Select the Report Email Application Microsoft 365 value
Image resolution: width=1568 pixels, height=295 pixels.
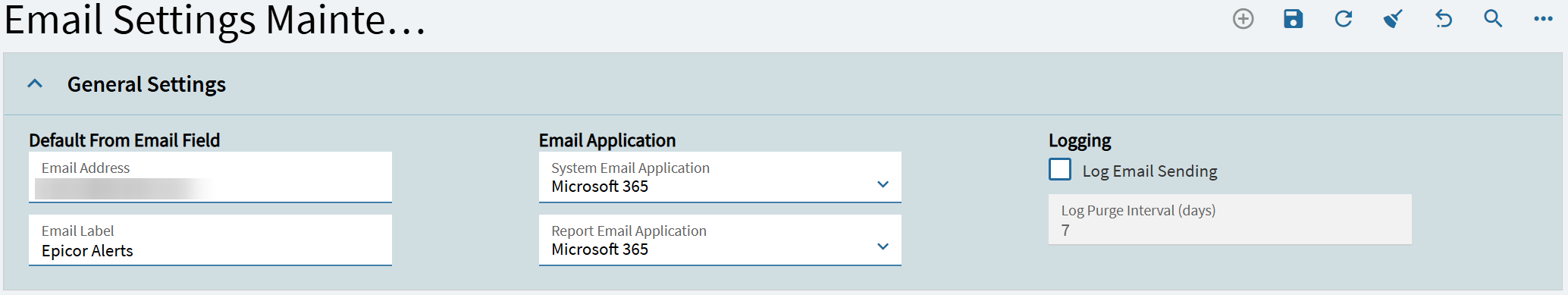(600, 249)
